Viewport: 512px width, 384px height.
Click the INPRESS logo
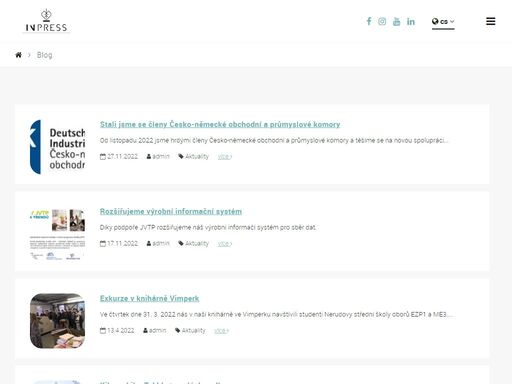tap(46, 21)
